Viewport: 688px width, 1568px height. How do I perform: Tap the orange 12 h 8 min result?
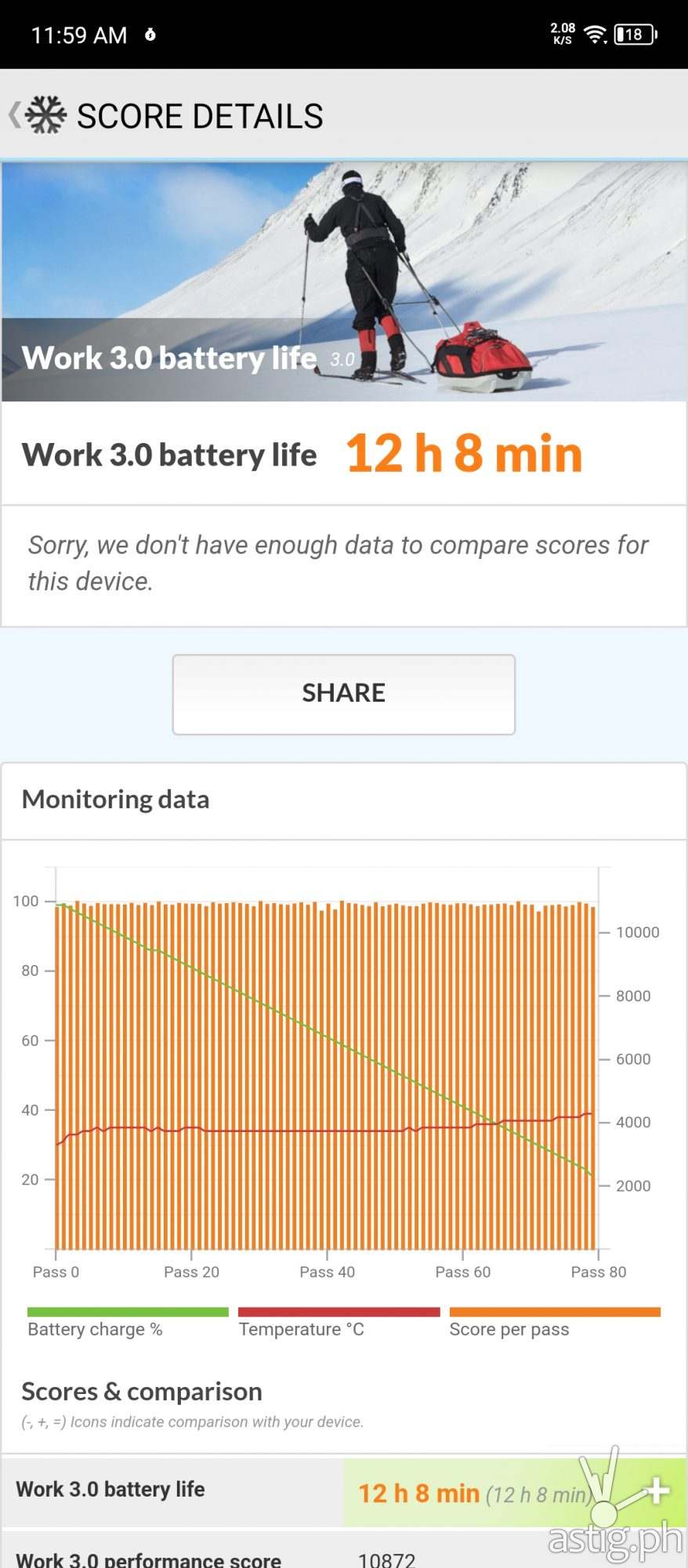click(464, 454)
